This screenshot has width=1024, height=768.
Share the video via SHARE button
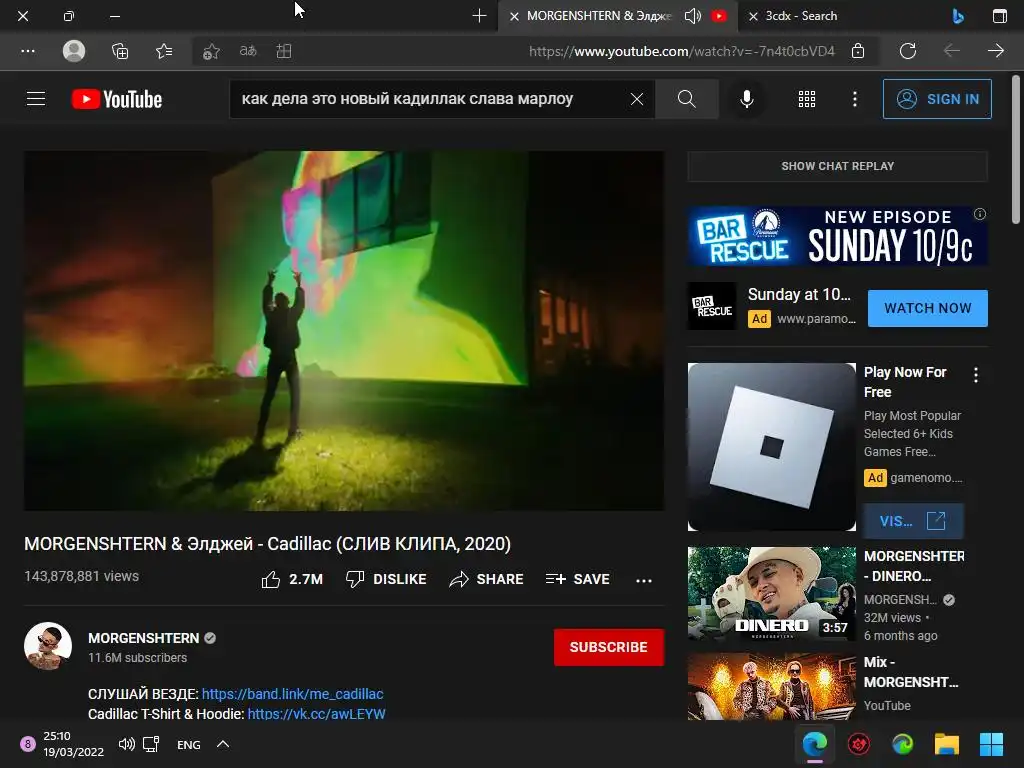pyautogui.click(x=487, y=579)
